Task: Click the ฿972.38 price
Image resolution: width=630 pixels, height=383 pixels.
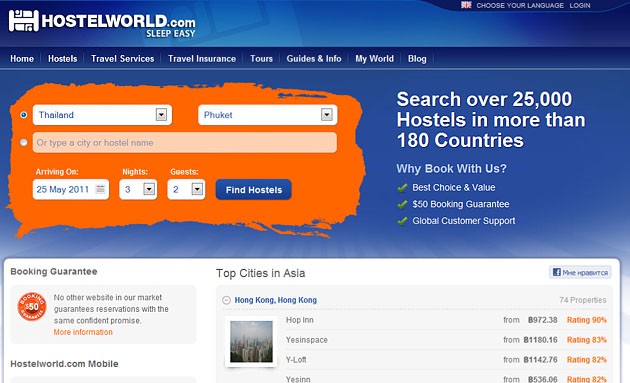Action: click(x=543, y=320)
